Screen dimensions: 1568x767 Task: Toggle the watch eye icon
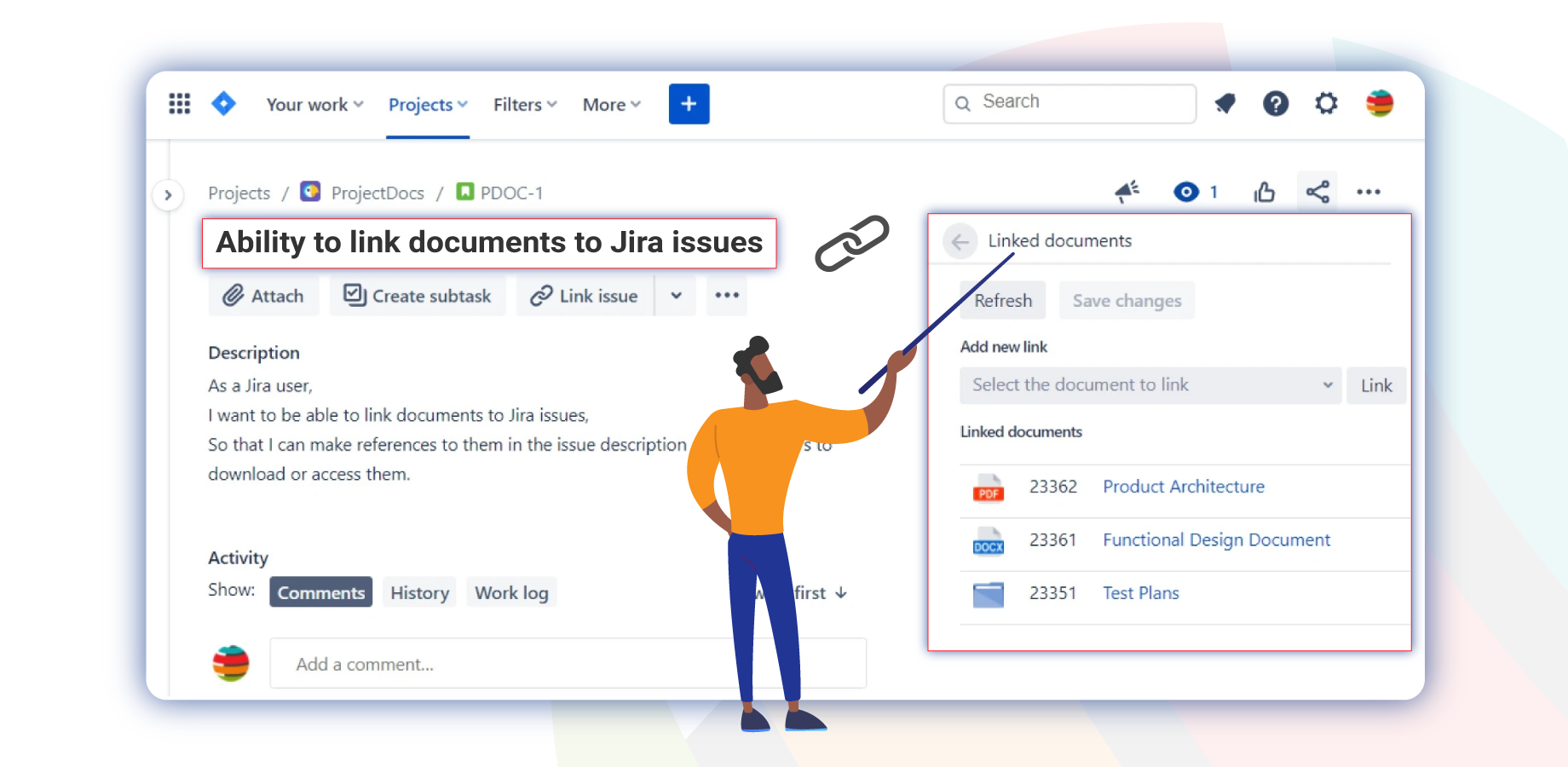[x=1186, y=192]
